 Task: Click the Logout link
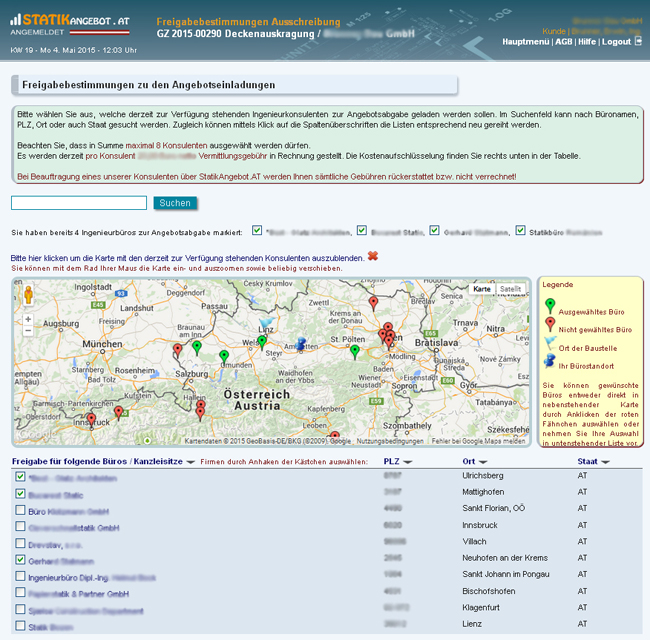pos(616,42)
